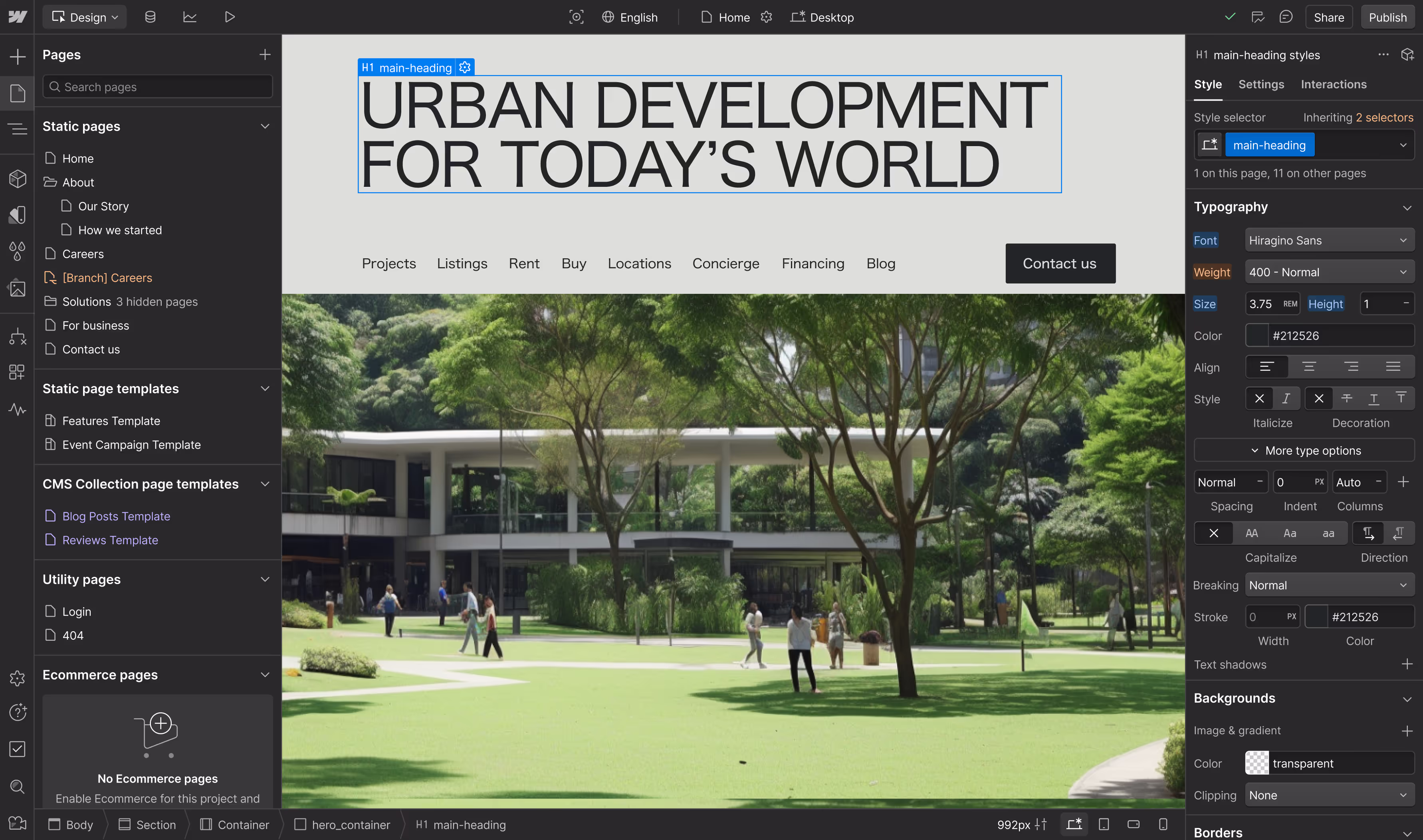Viewport: 1423px width, 840px height.
Task: Switch to the Interactions tab
Action: (x=1333, y=84)
